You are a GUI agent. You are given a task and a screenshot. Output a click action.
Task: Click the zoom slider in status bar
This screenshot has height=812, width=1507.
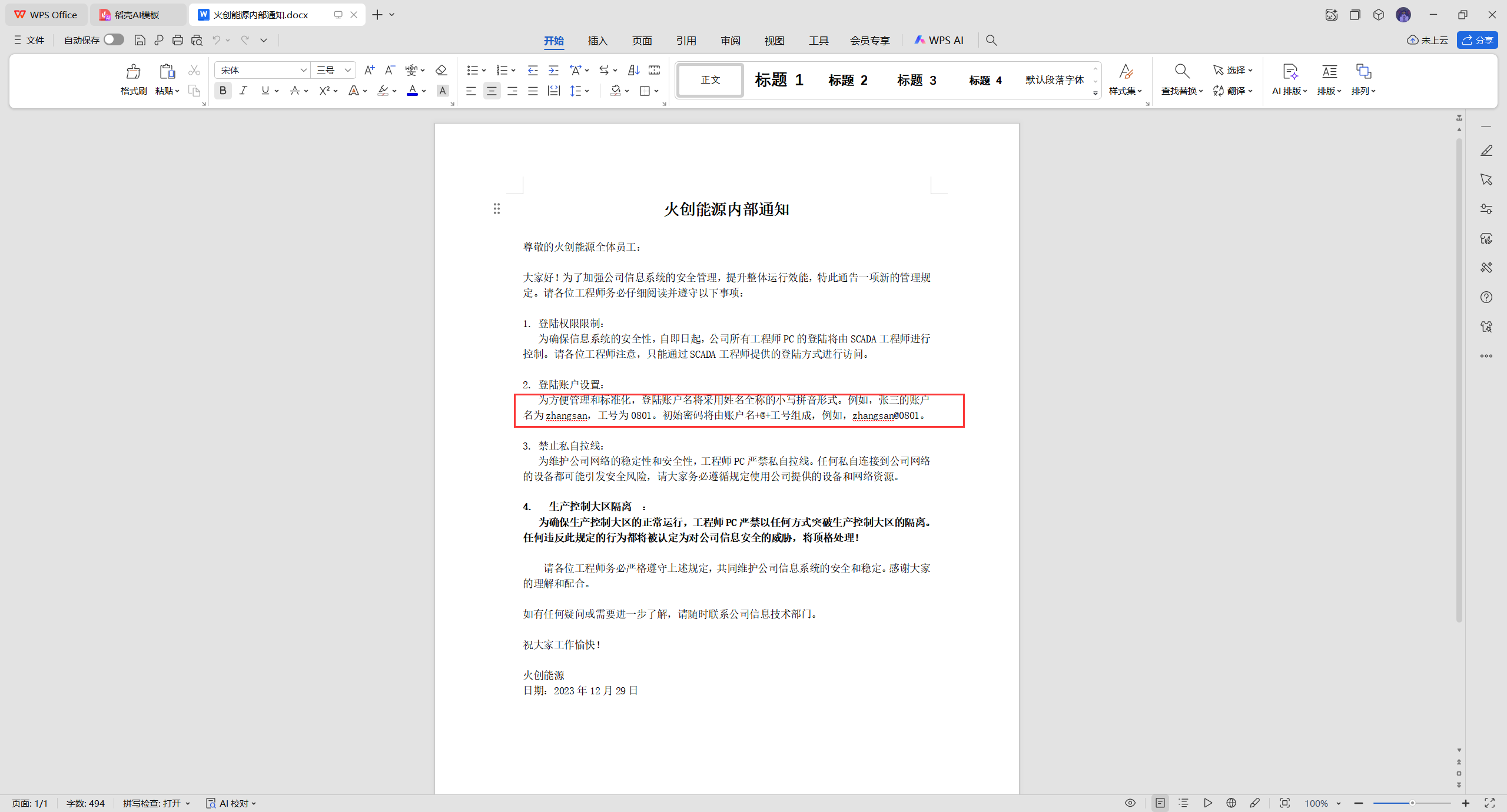click(1412, 803)
